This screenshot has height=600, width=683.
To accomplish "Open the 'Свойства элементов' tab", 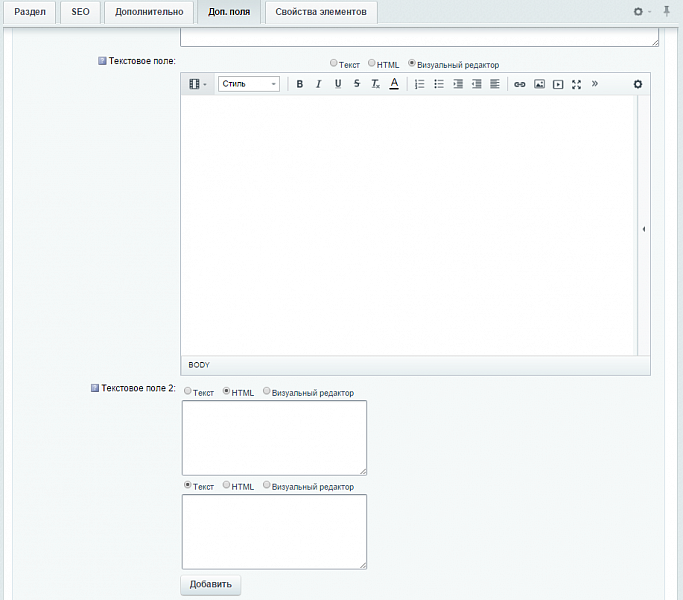I will [x=321, y=12].
